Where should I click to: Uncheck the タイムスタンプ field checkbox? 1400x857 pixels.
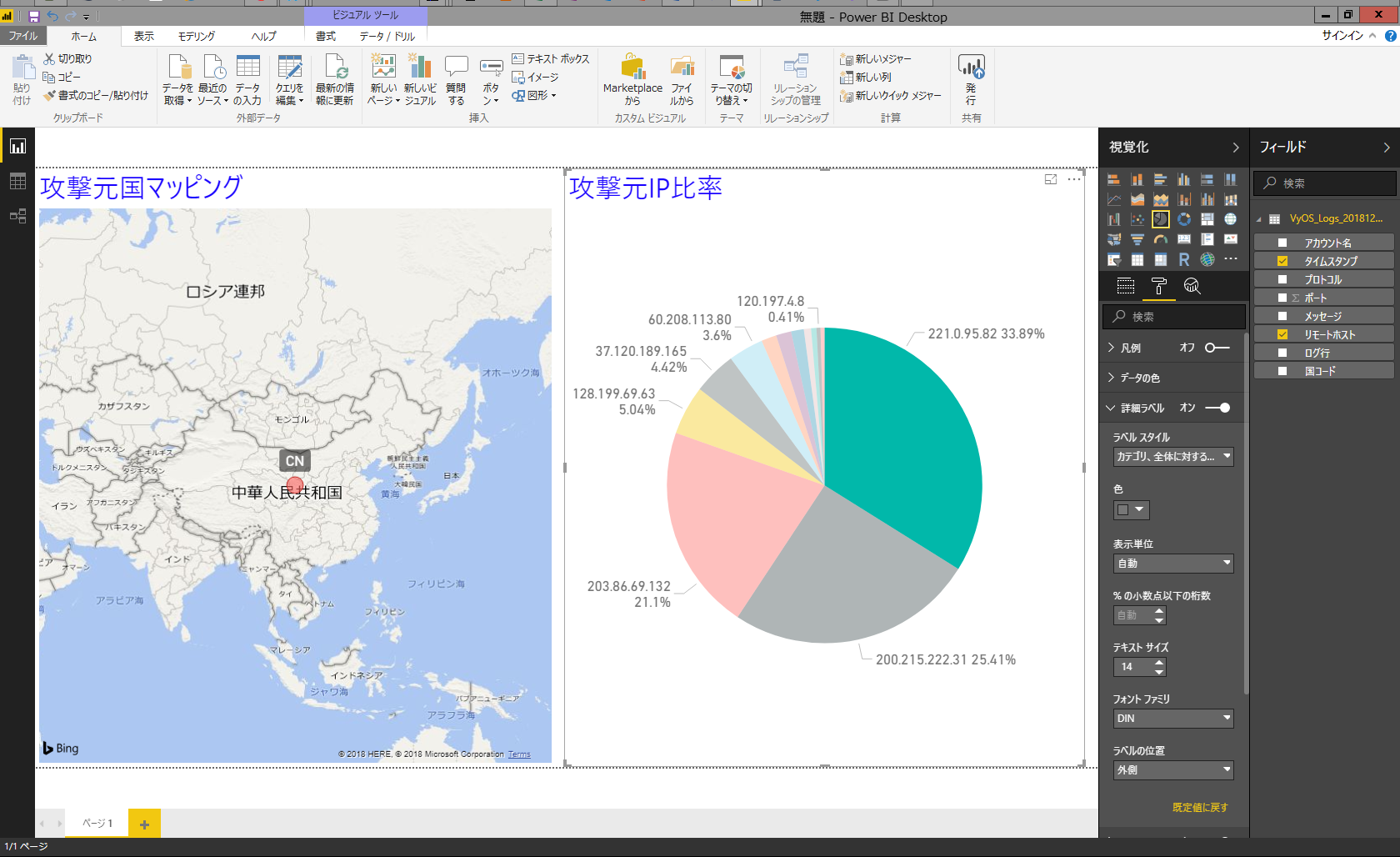tap(1282, 261)
